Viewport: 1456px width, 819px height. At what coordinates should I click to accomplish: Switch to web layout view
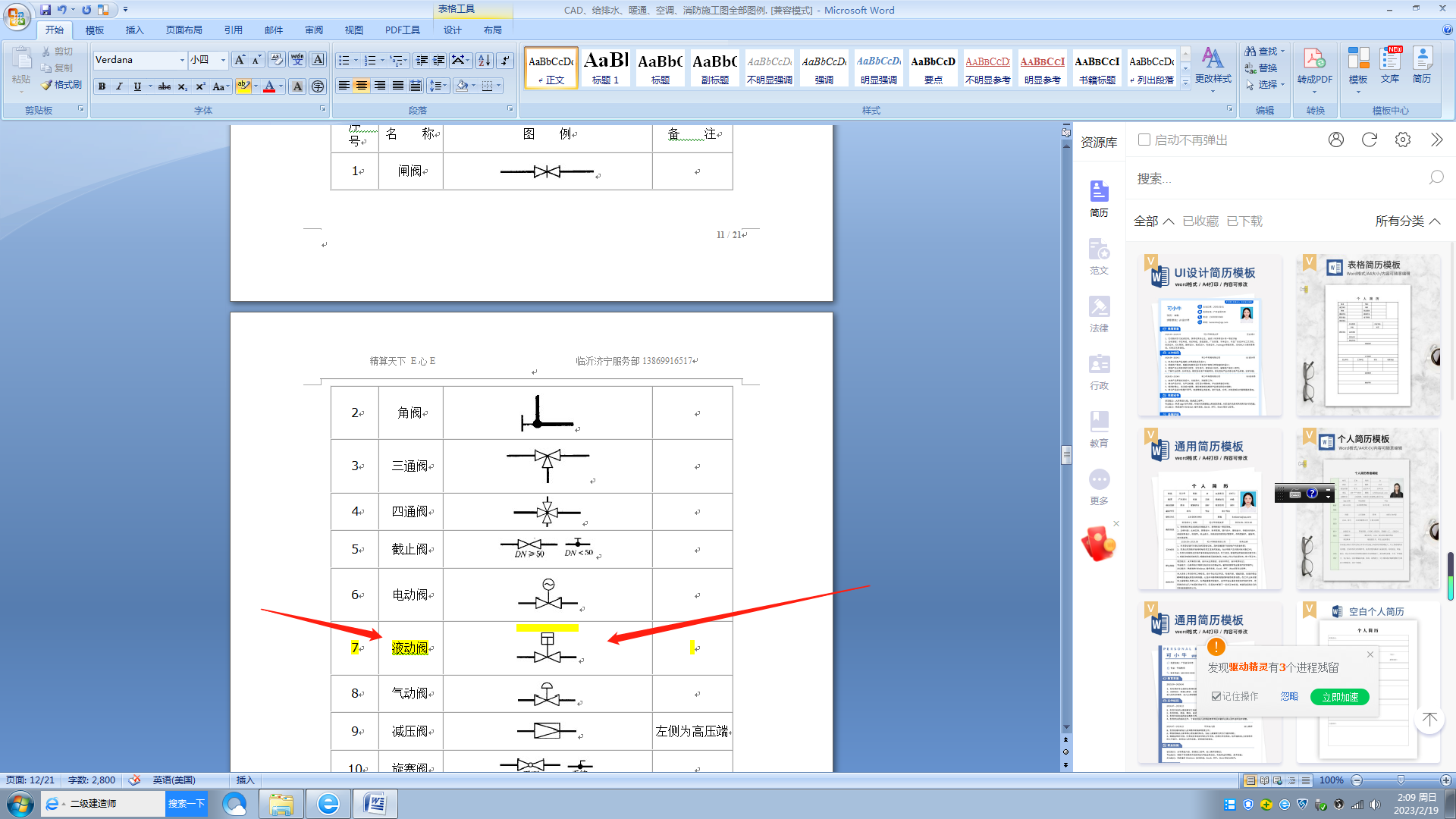1278,780
